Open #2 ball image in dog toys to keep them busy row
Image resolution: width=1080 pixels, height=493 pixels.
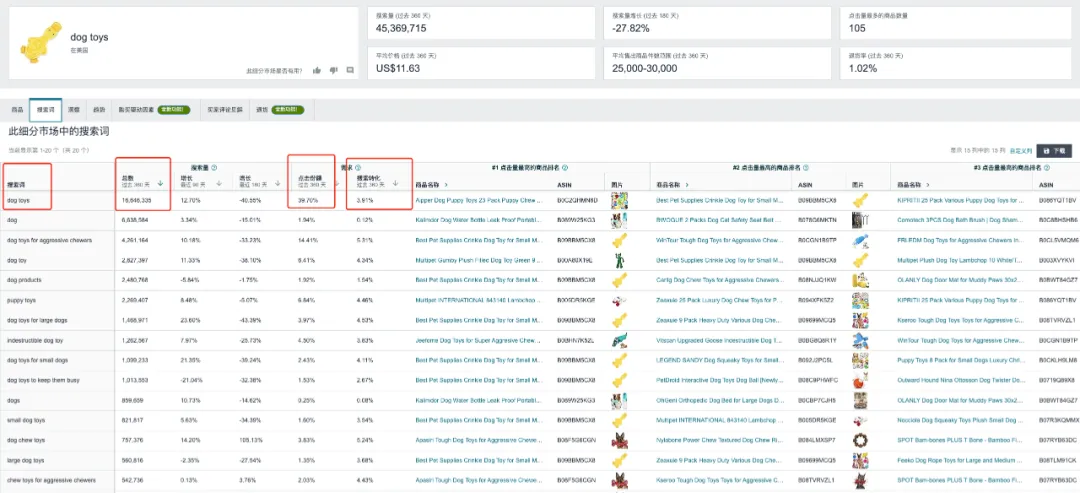click(860, 380)
